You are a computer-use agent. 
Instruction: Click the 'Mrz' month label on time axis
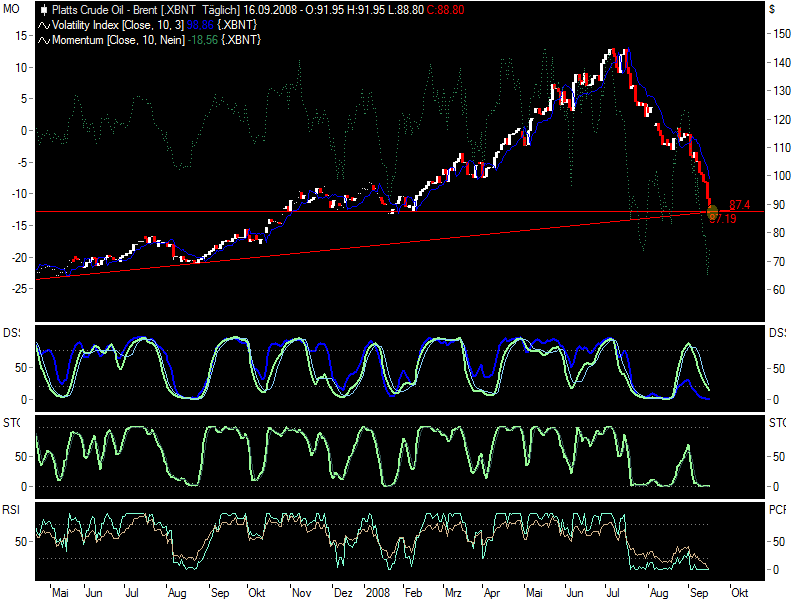[x=453, y=593]
